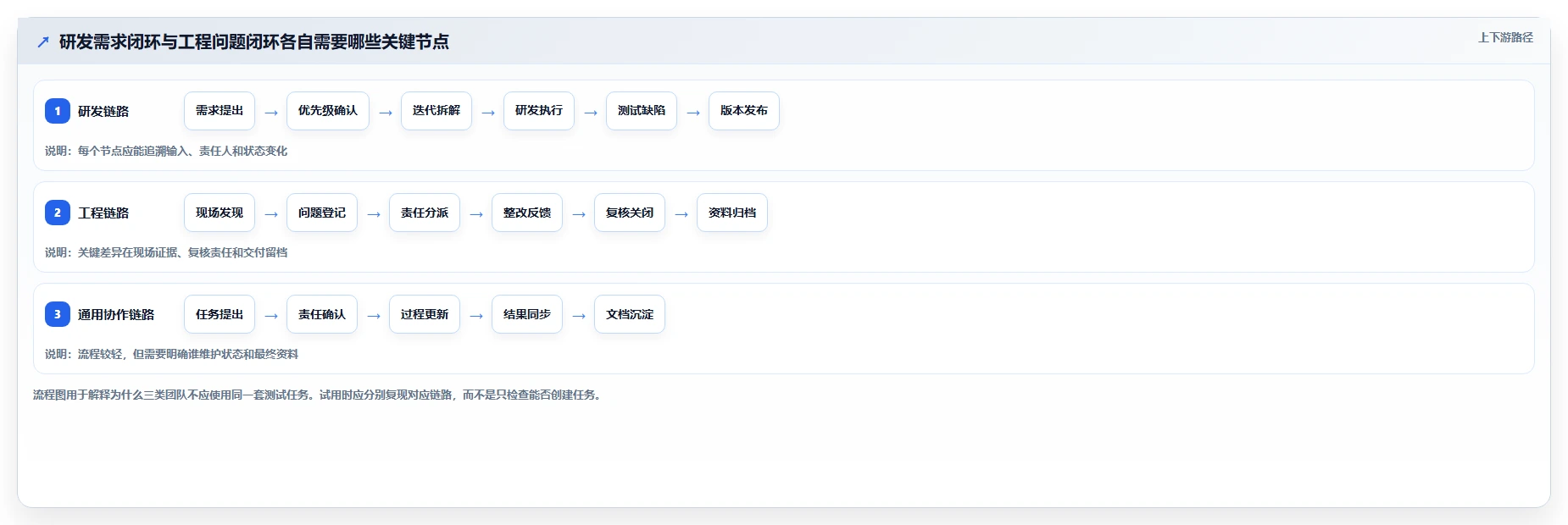The width and height of the screenshot is (1568, 525).
Task: Click the 通用协作链路 row label
Action: point(116,314)
